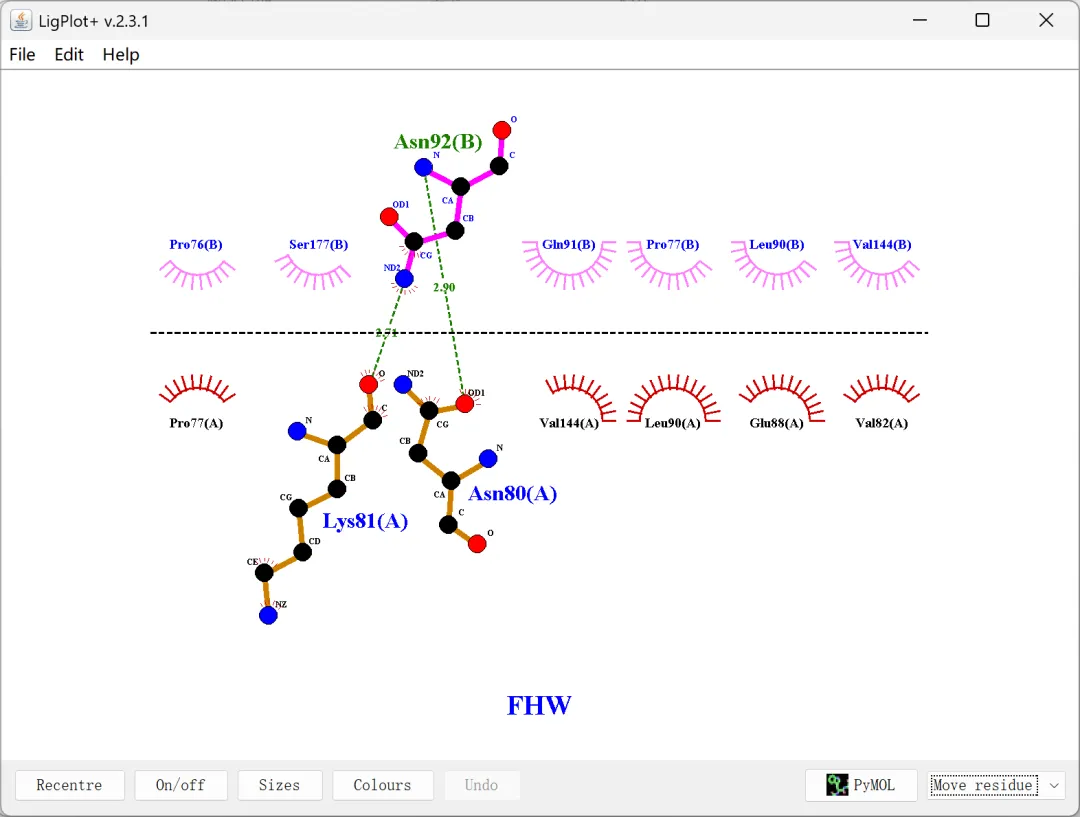Image resolution: width=1080 pixels, height=817 pixels.
Task: Select the backbone O atom of Asn92(B)
Action: tap(502, 130)
